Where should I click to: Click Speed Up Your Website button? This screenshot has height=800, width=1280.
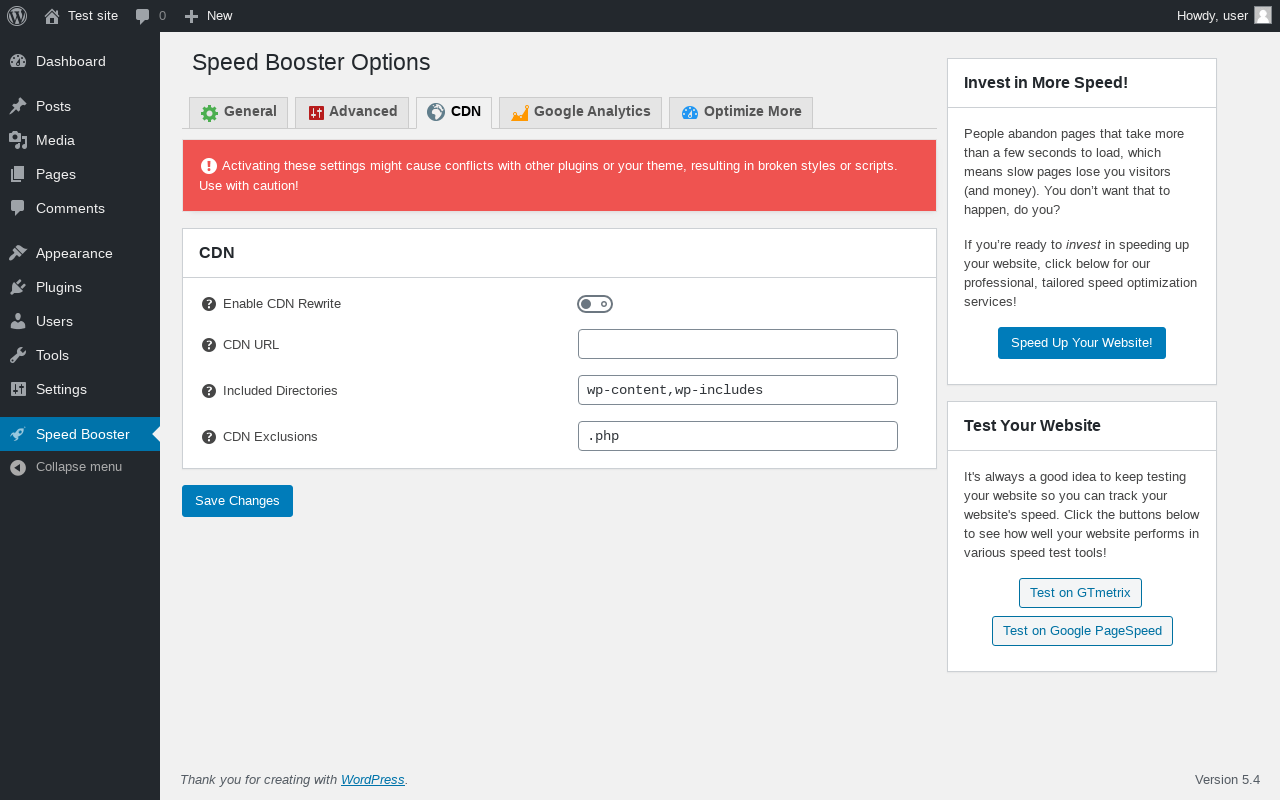click(1081, 343)
